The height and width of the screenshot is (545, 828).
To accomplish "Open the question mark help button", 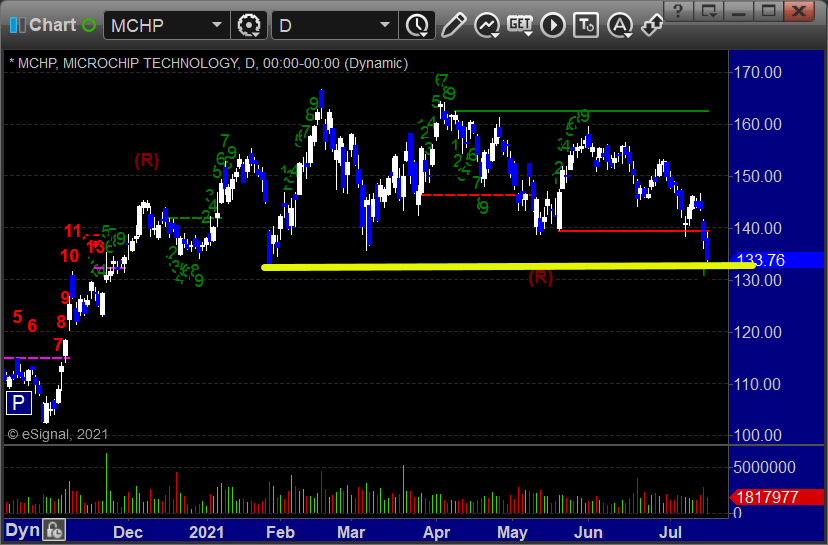I will coord(679,11).
